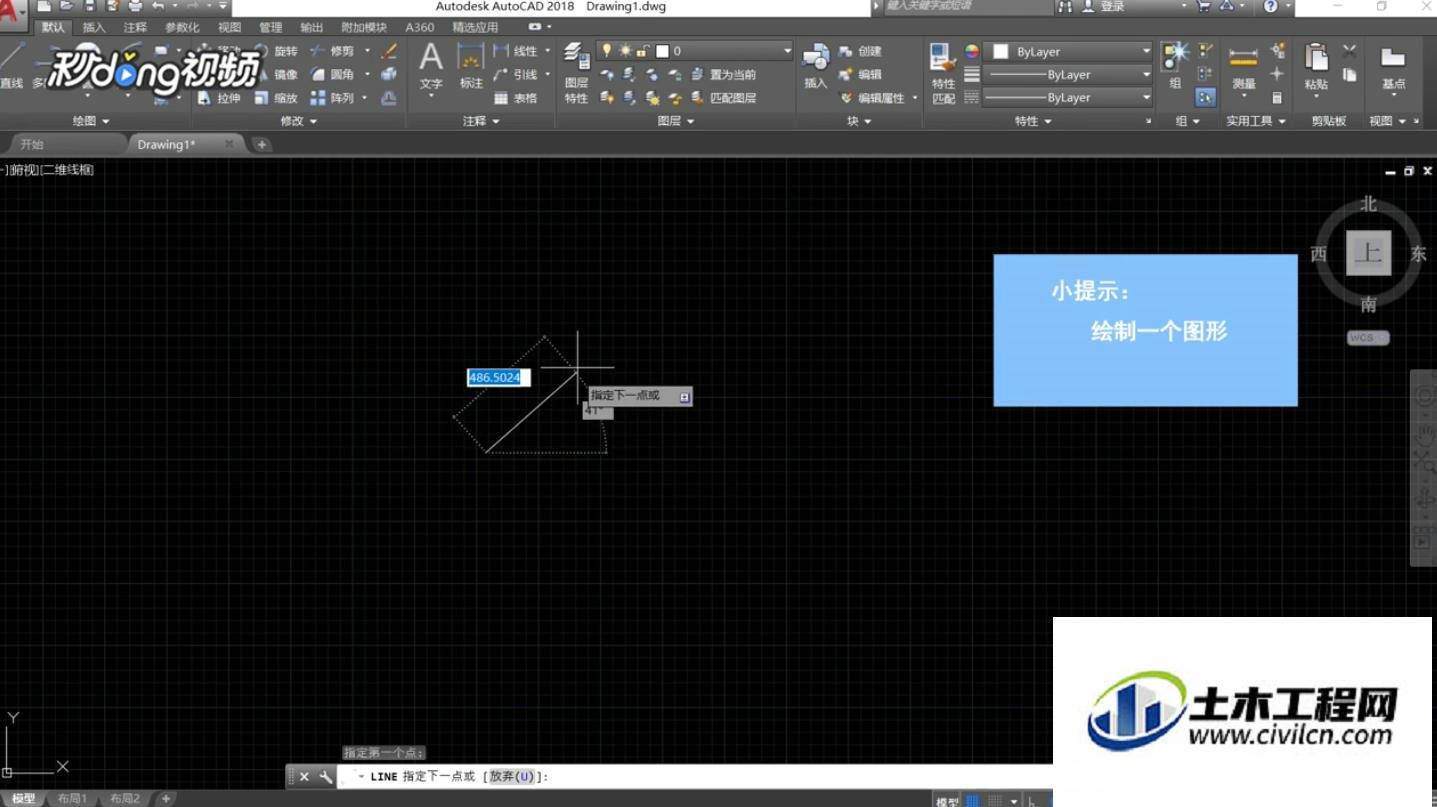Select the Linear (线性) dimension tool
The width and height of the screenshot is (1437, 807).
pos(516,51)
